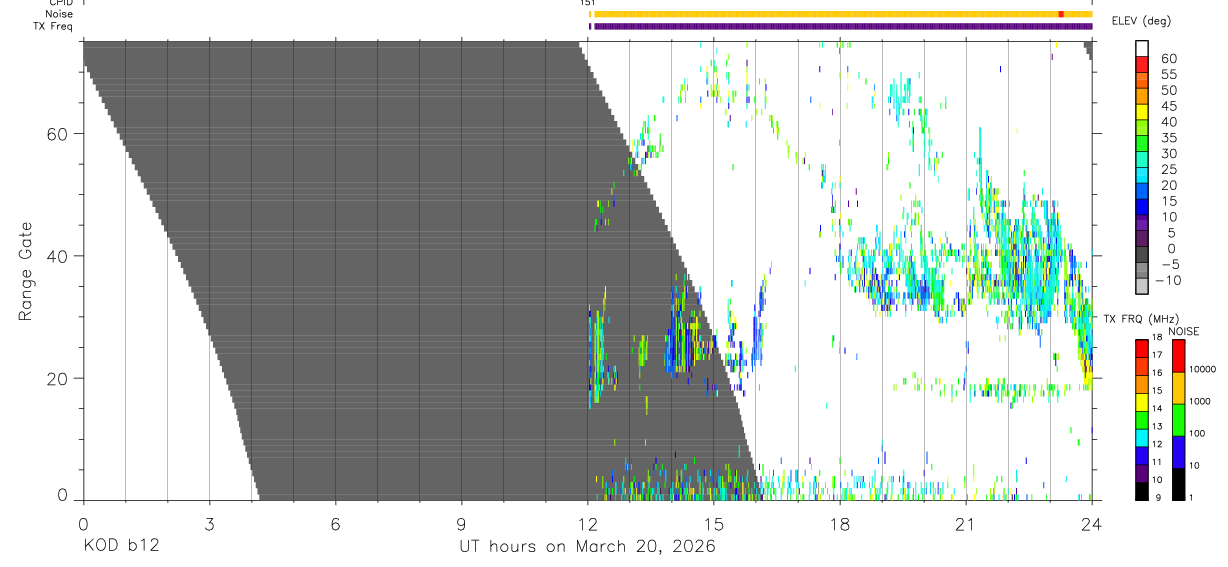Image resolution: width=1228 pixels, height=567 pixels.
Task: Click the '10000' NOISE colorbar label
Action: (1201, 370)
